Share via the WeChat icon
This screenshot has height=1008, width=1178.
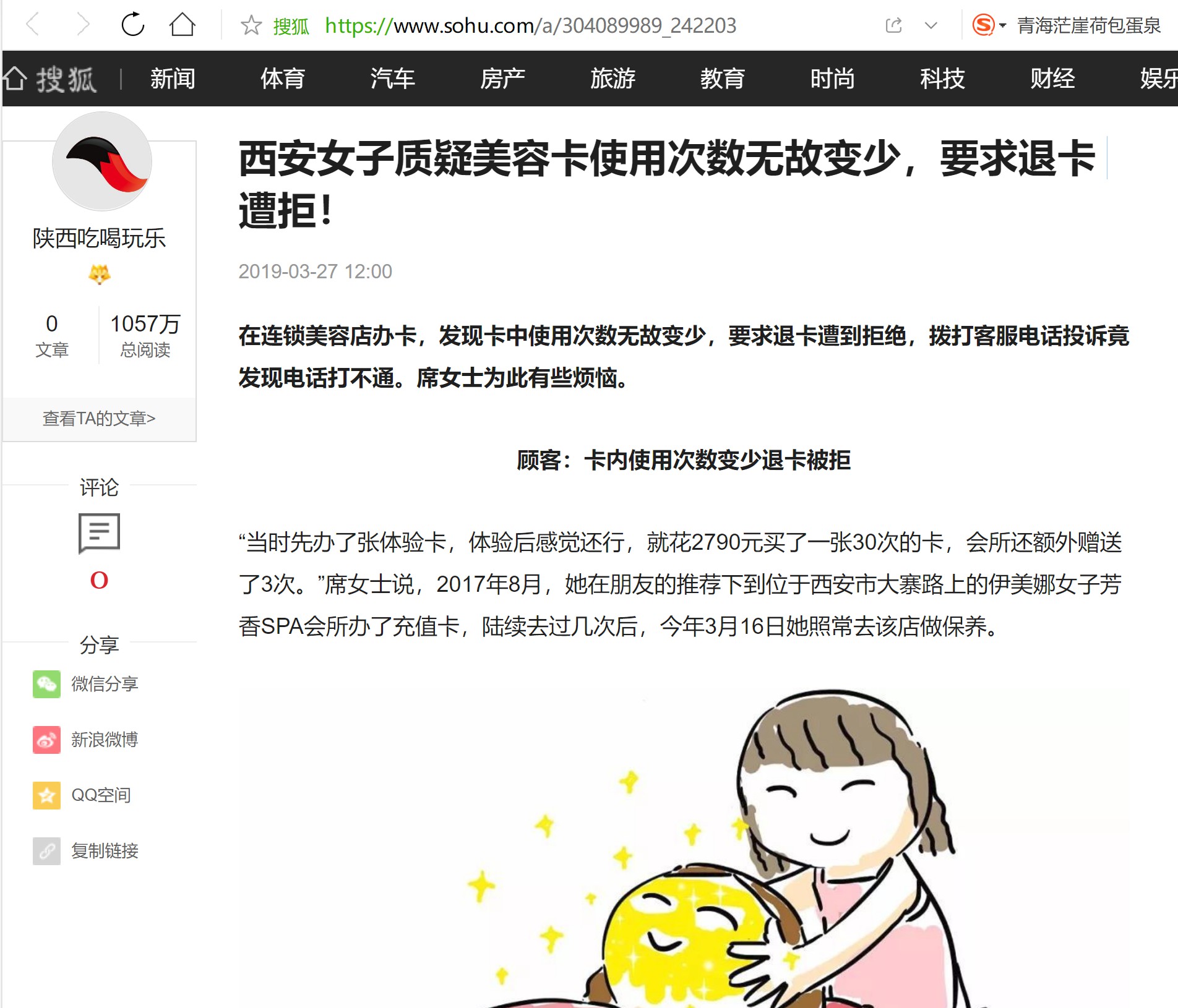tap(46, 684)
